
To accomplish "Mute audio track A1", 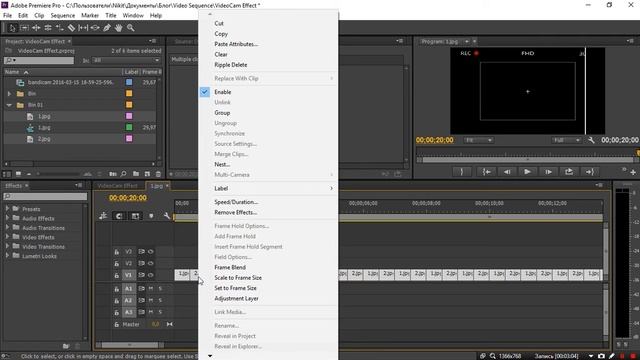I will coord(151,289).
